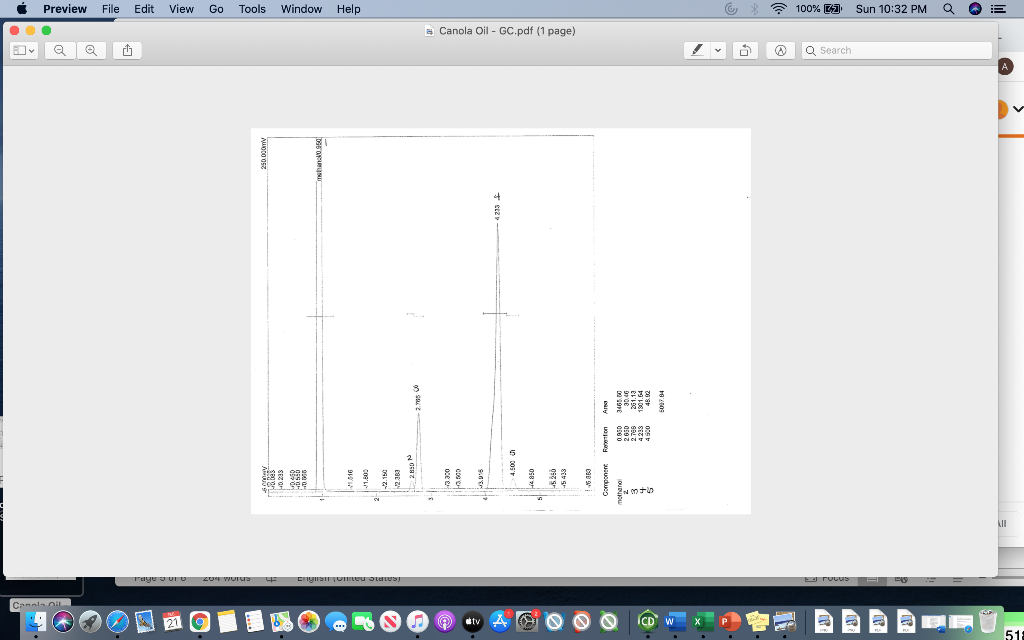This screenshot has height=640, width=1024.
Task: Open the sidebar view menu button
Action: 24,50
